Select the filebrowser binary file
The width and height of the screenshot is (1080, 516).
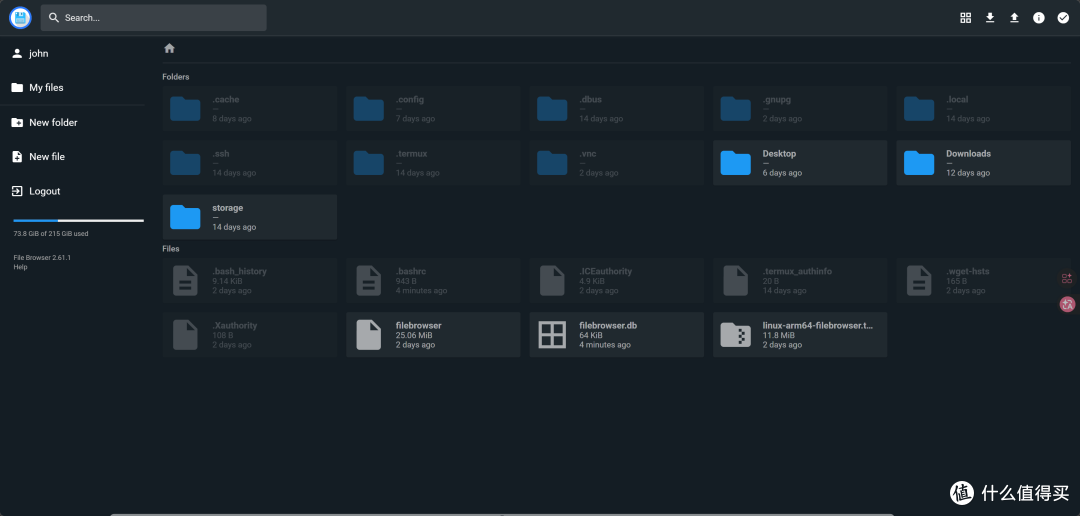433,335
